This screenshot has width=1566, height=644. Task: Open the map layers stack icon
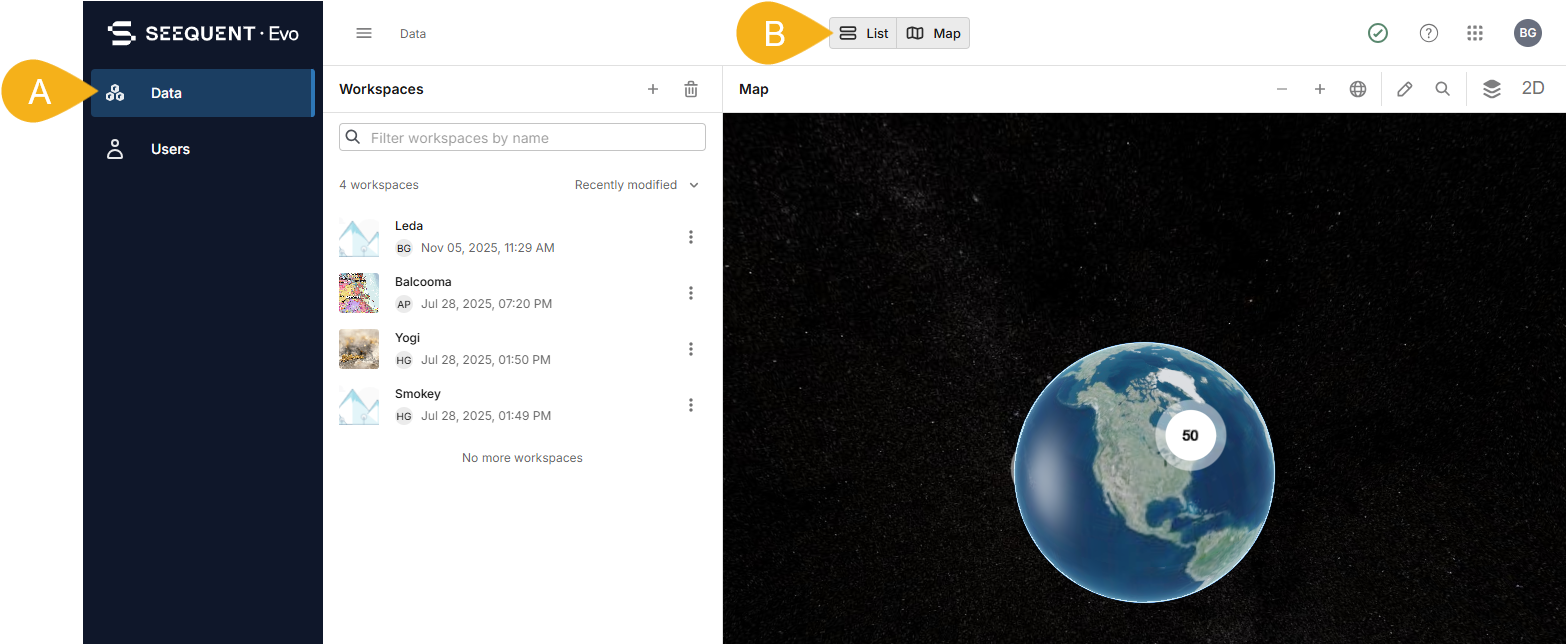pyautogui.click(x=1492, y=89)
